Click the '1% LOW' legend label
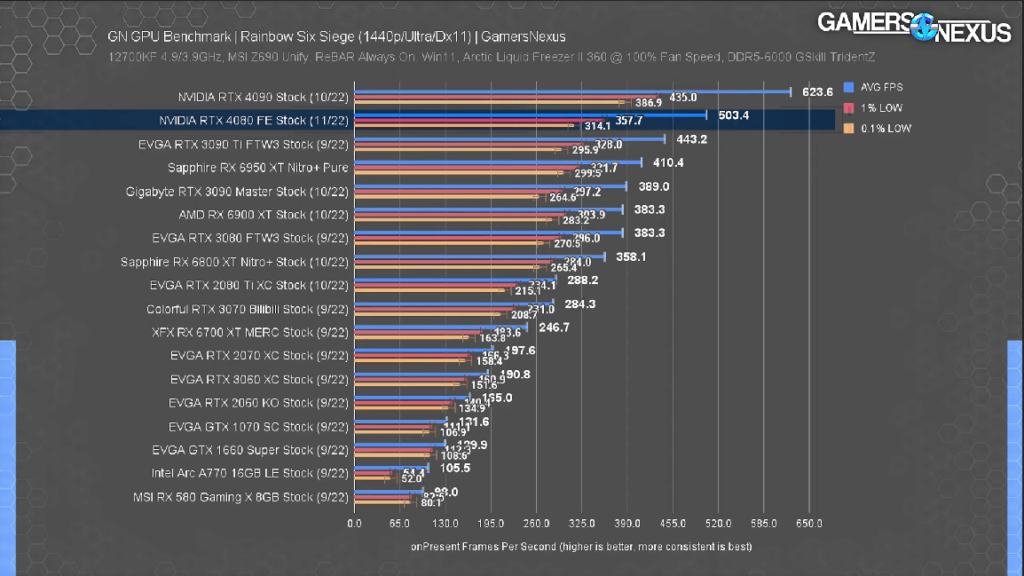Screen dimensions: 1024x576 (880, 108)
